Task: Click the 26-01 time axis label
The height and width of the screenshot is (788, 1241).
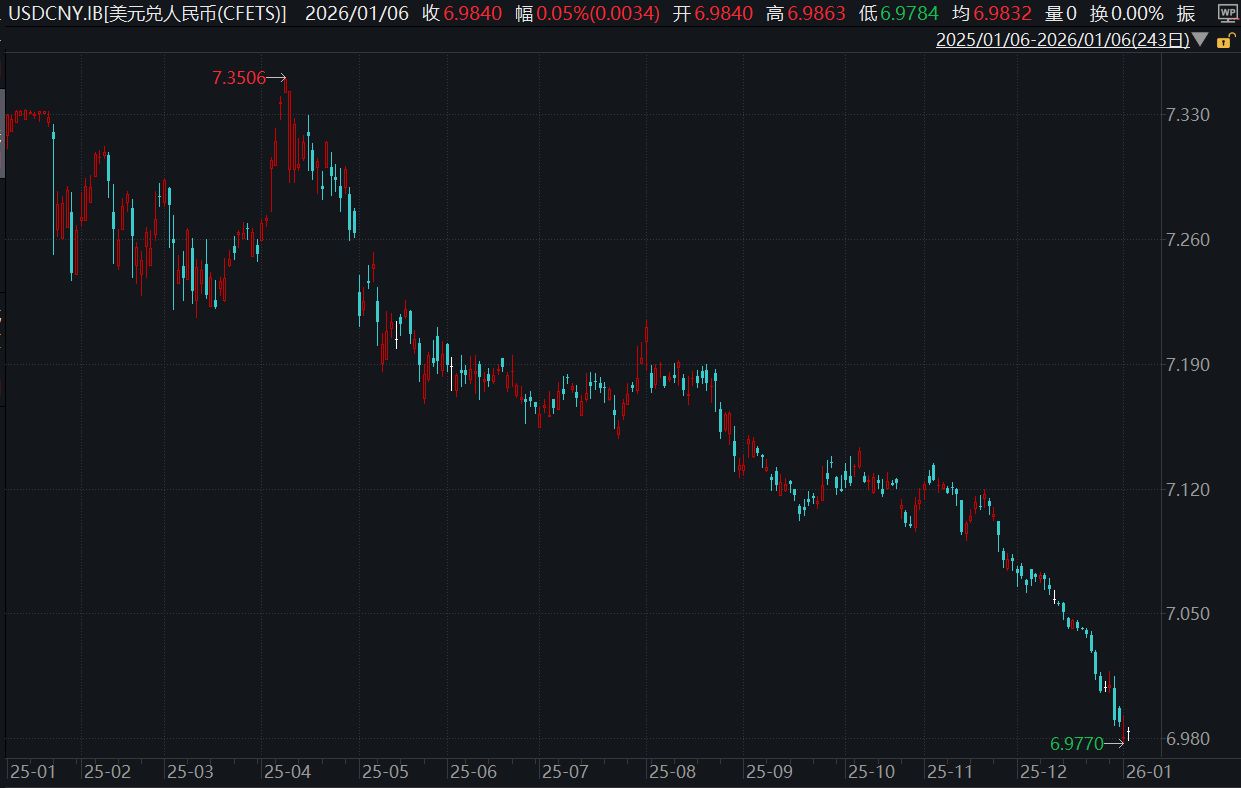Action: [x=1148, y=772]
